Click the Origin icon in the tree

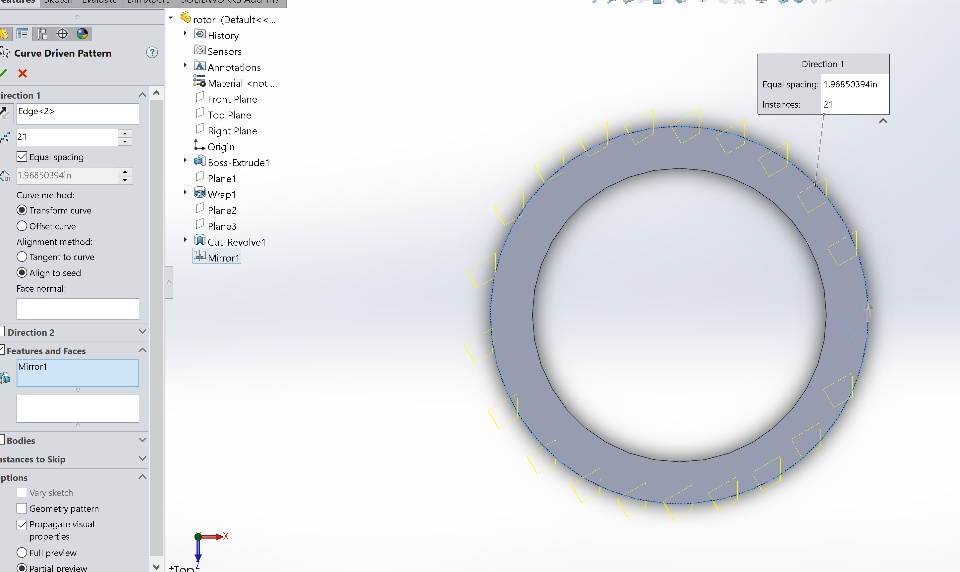(200, 146)
